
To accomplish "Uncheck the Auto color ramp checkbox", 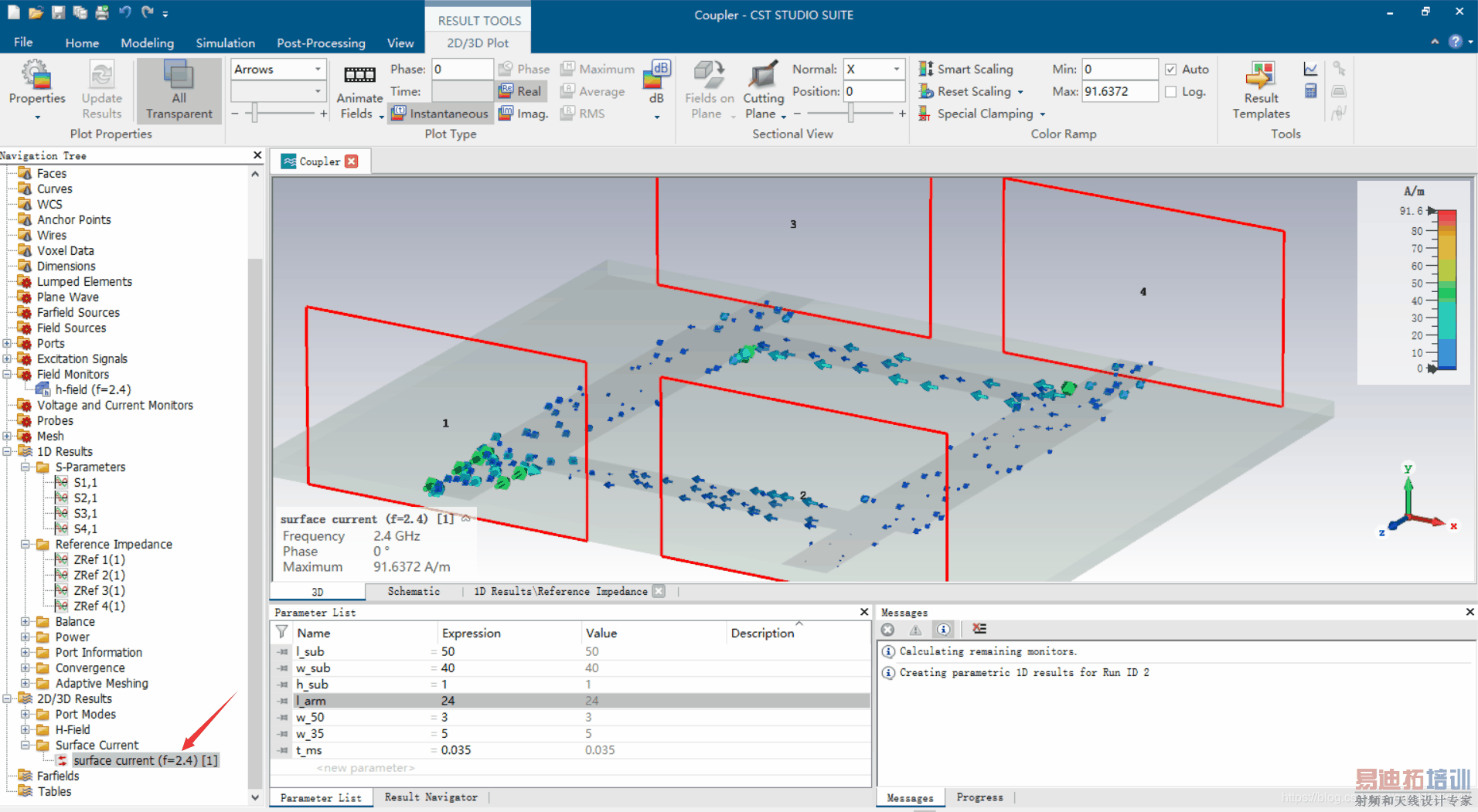I will click(1171, 70).
